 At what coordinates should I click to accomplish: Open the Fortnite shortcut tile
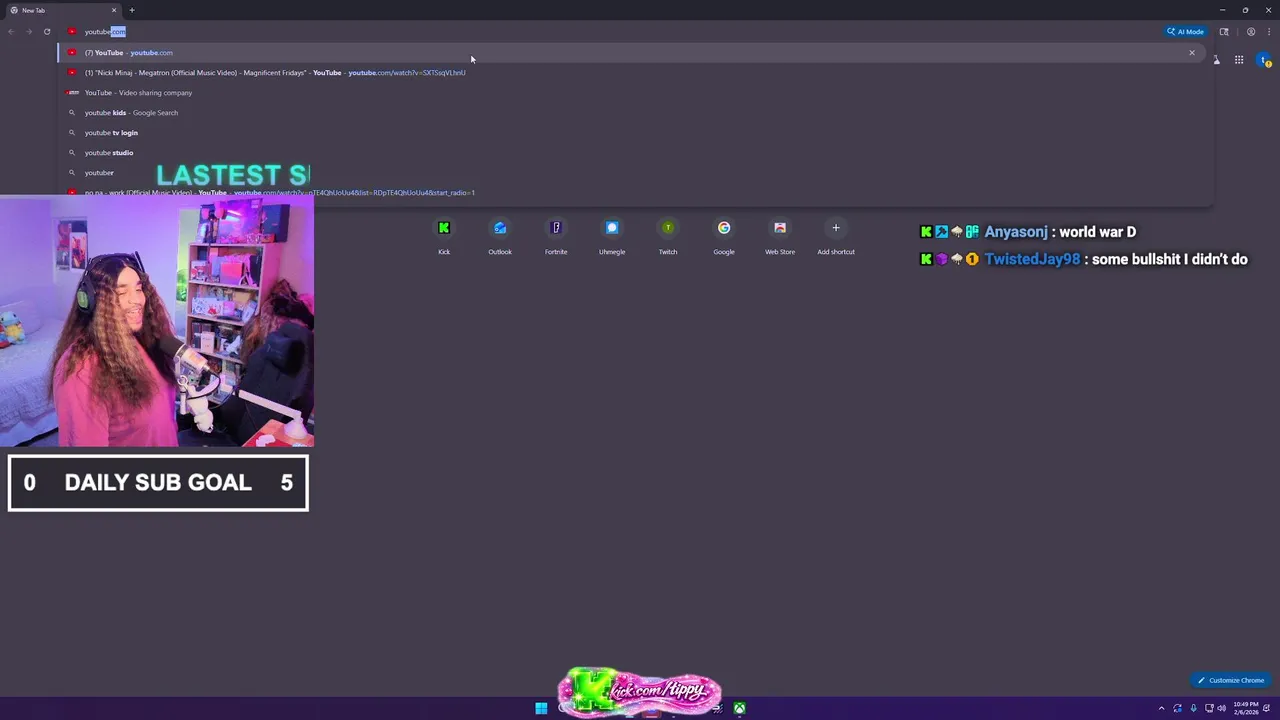click(x=556, y=237)
